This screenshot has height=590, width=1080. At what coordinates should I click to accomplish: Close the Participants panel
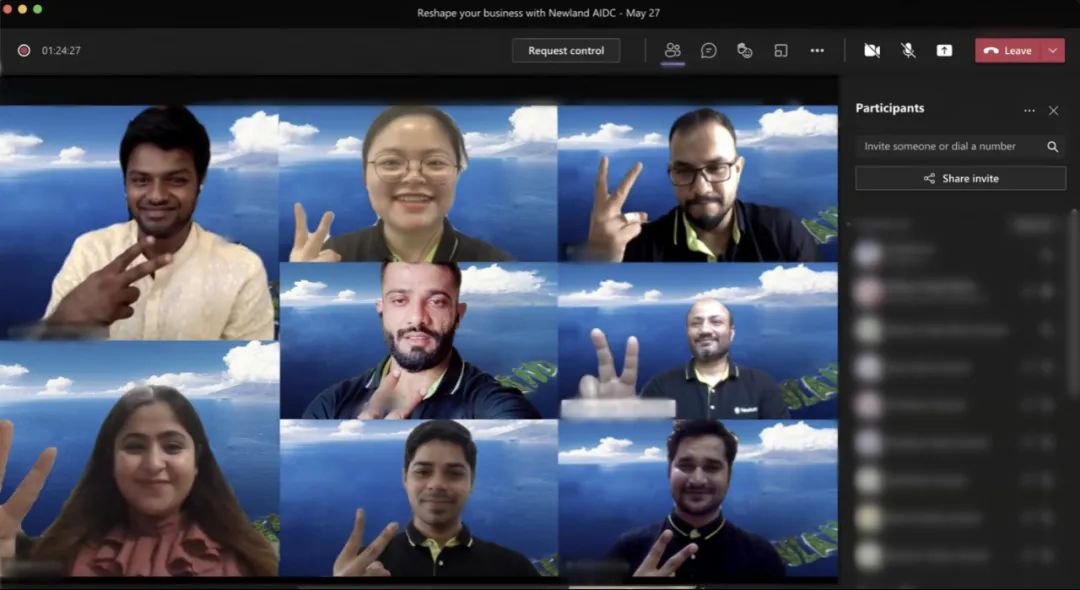point(1053,110)
